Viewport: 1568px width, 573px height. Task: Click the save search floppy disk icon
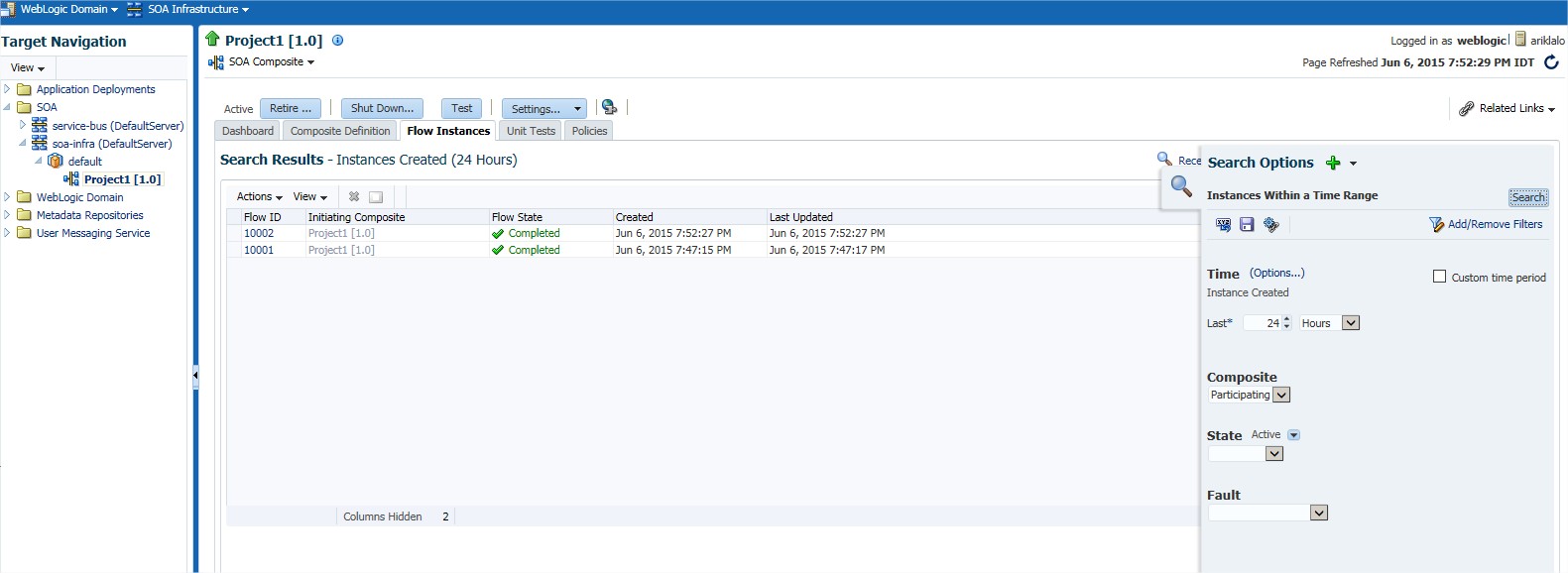pos(1247,225)
